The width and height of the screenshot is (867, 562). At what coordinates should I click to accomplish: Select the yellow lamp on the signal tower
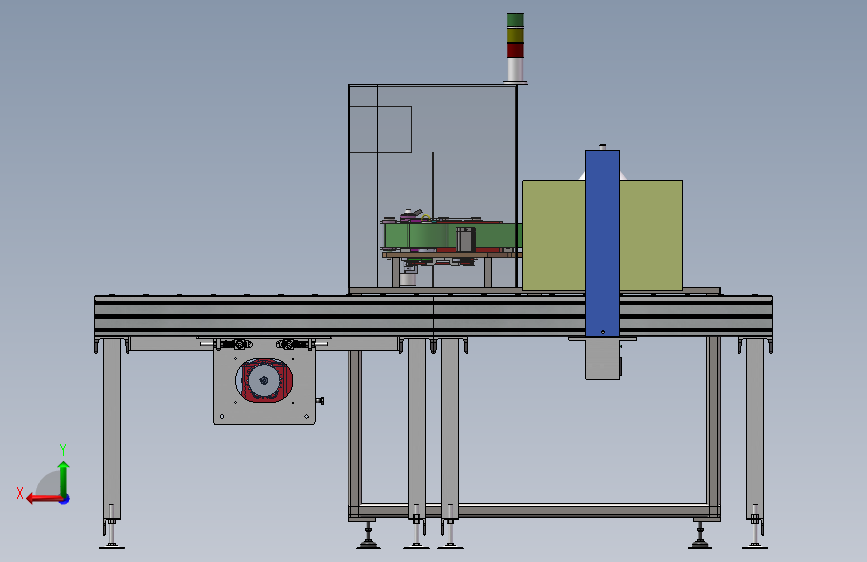pyautogui.click(x=515, y=35)
